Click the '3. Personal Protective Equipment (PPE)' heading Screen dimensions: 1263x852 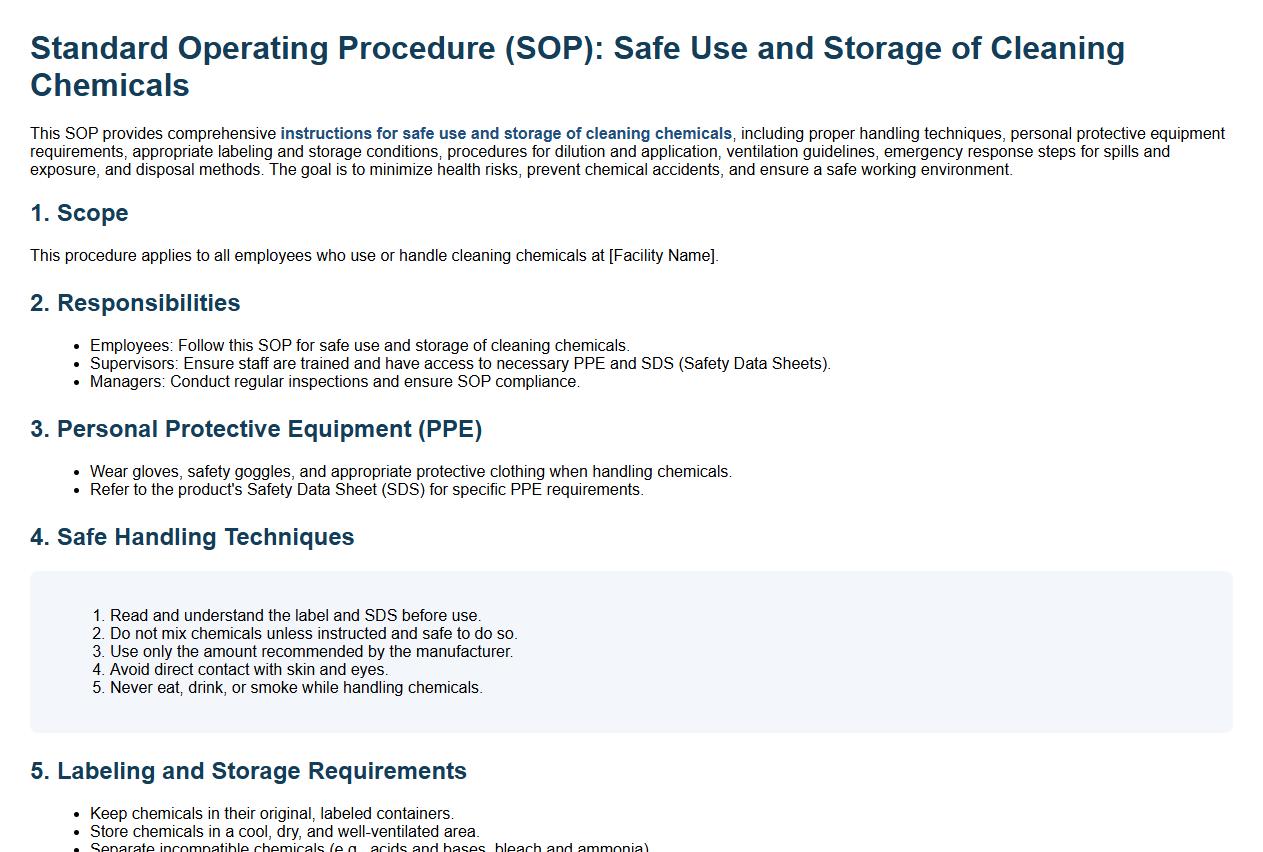point(256,429)
